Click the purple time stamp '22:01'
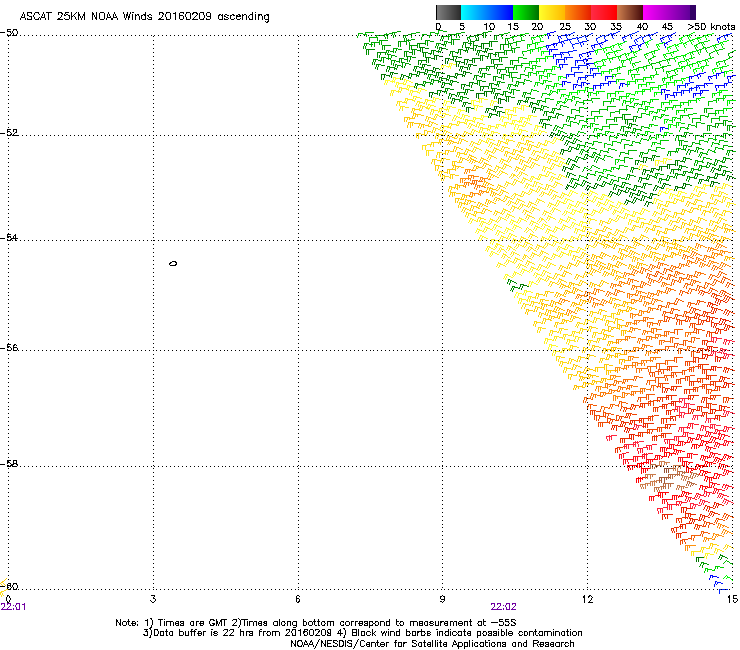 (14, 607)
